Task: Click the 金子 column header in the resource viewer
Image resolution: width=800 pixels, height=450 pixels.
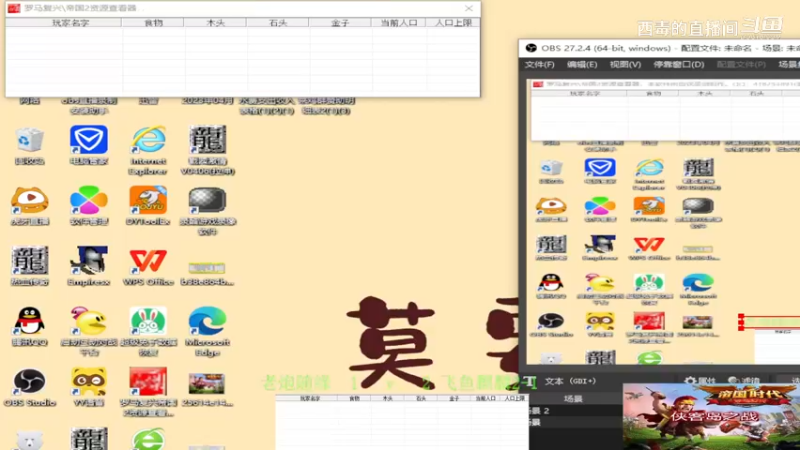Action: tap(340, 23)
